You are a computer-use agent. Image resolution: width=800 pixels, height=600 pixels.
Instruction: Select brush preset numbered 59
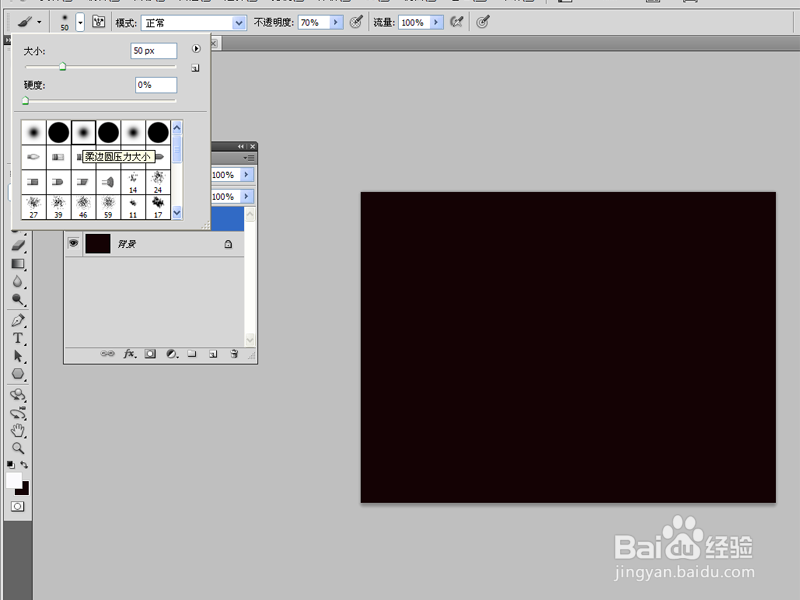[108, 207]
